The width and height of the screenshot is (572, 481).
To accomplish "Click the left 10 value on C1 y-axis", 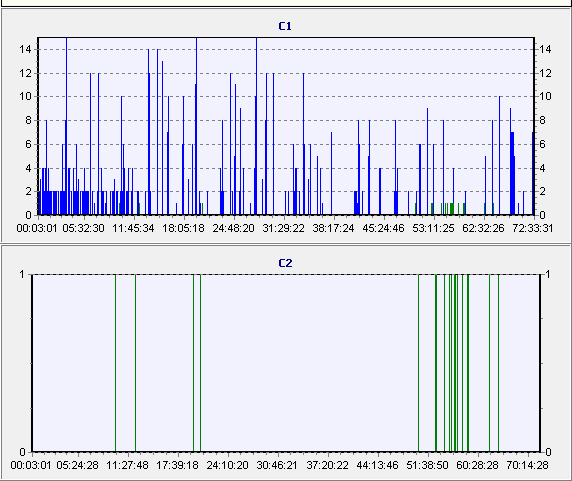I will 26,97.
